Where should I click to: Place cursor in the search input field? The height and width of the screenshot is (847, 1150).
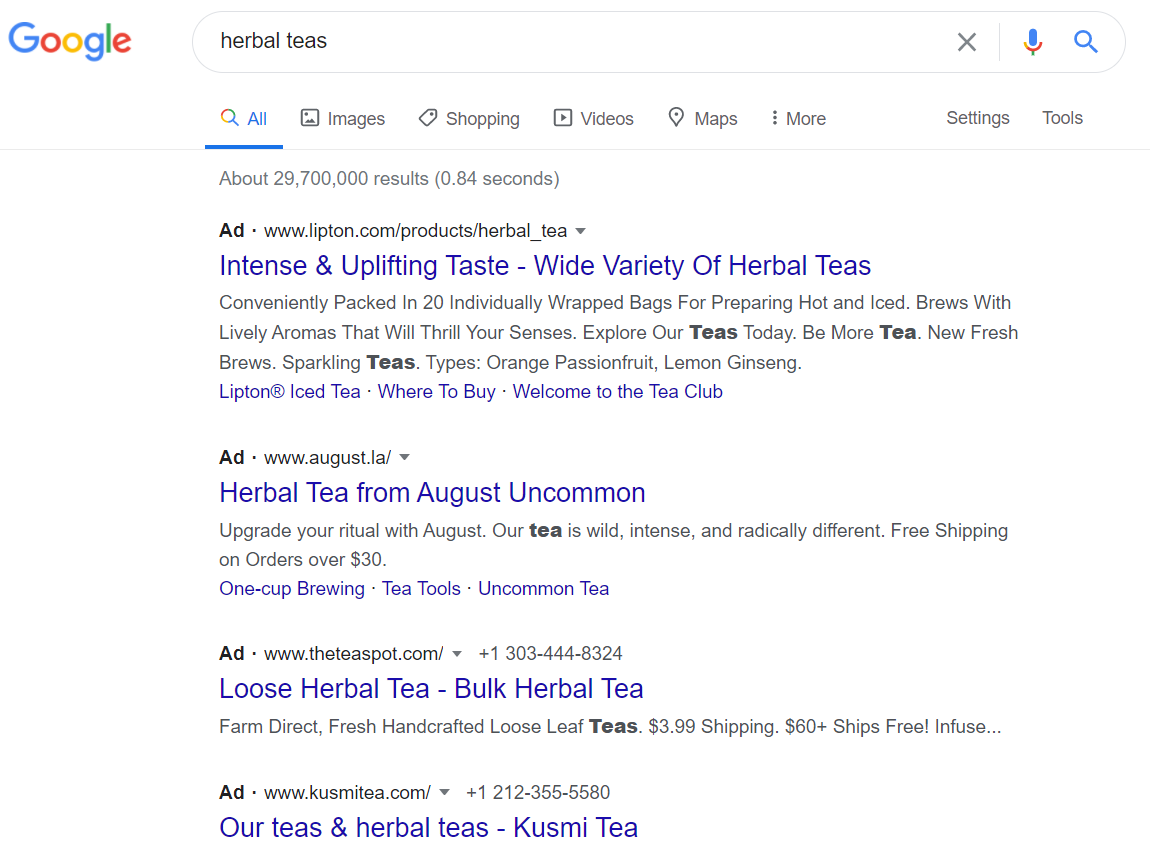pos(500,41)
